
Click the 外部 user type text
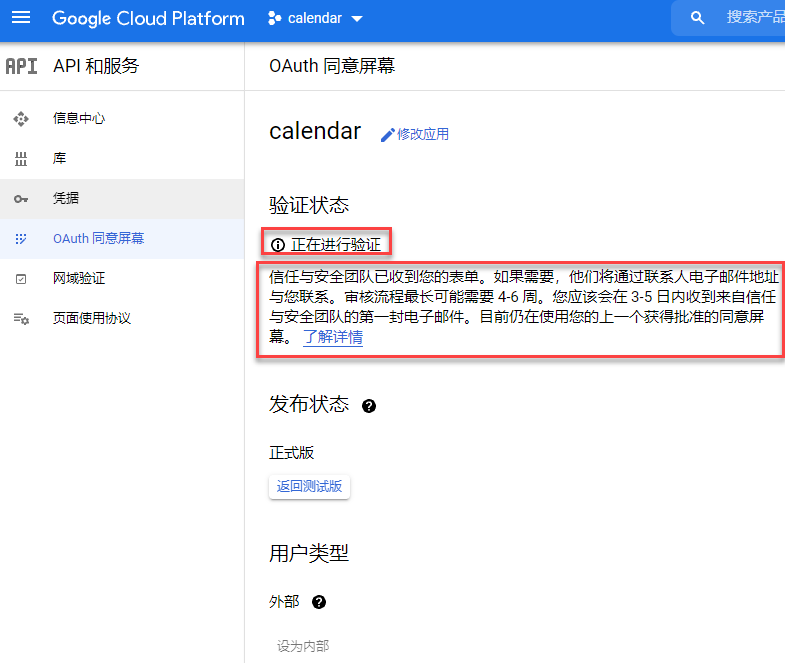pos(284,601)
